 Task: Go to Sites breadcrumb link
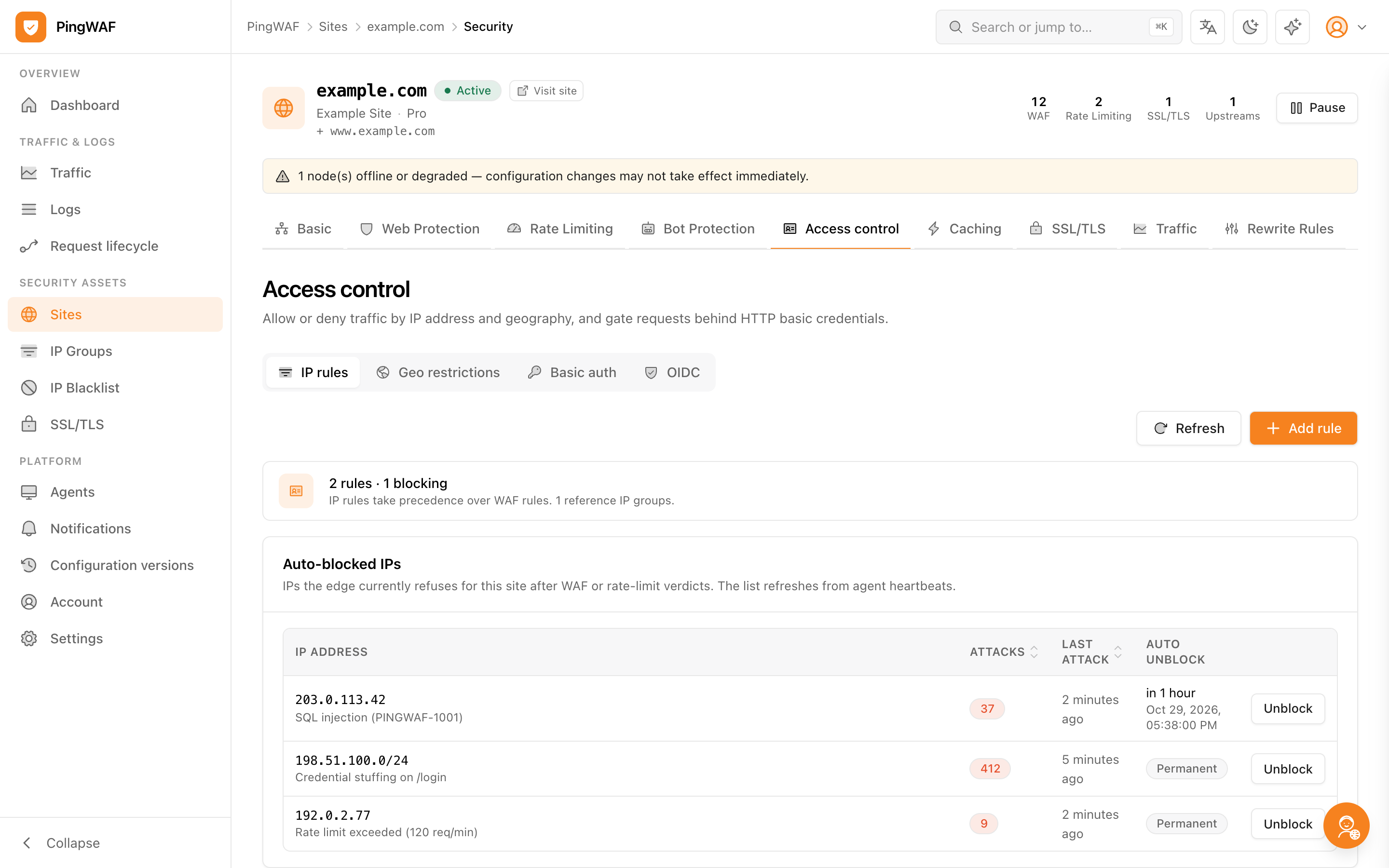coord(333,27)
